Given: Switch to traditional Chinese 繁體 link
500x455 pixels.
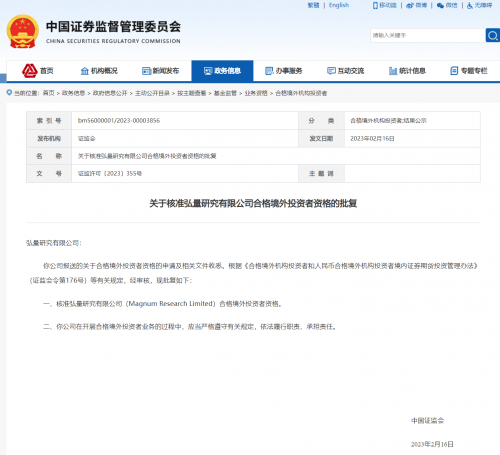Looking at the screenshot, I should (313, 5).
